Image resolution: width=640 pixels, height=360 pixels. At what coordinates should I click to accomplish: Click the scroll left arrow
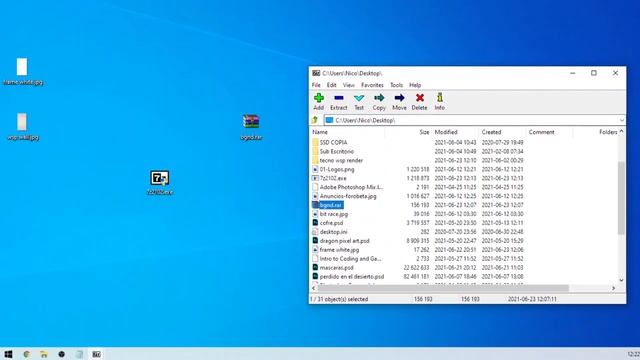313,288
